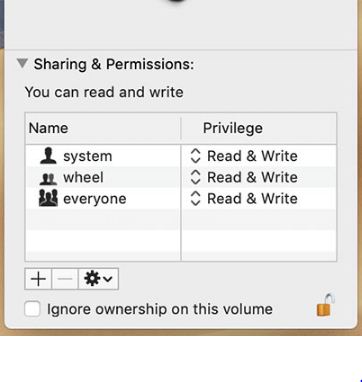Viewport: 362px width, 382px height.
Task: Select the wheel group icon
Action: point(49,179)
